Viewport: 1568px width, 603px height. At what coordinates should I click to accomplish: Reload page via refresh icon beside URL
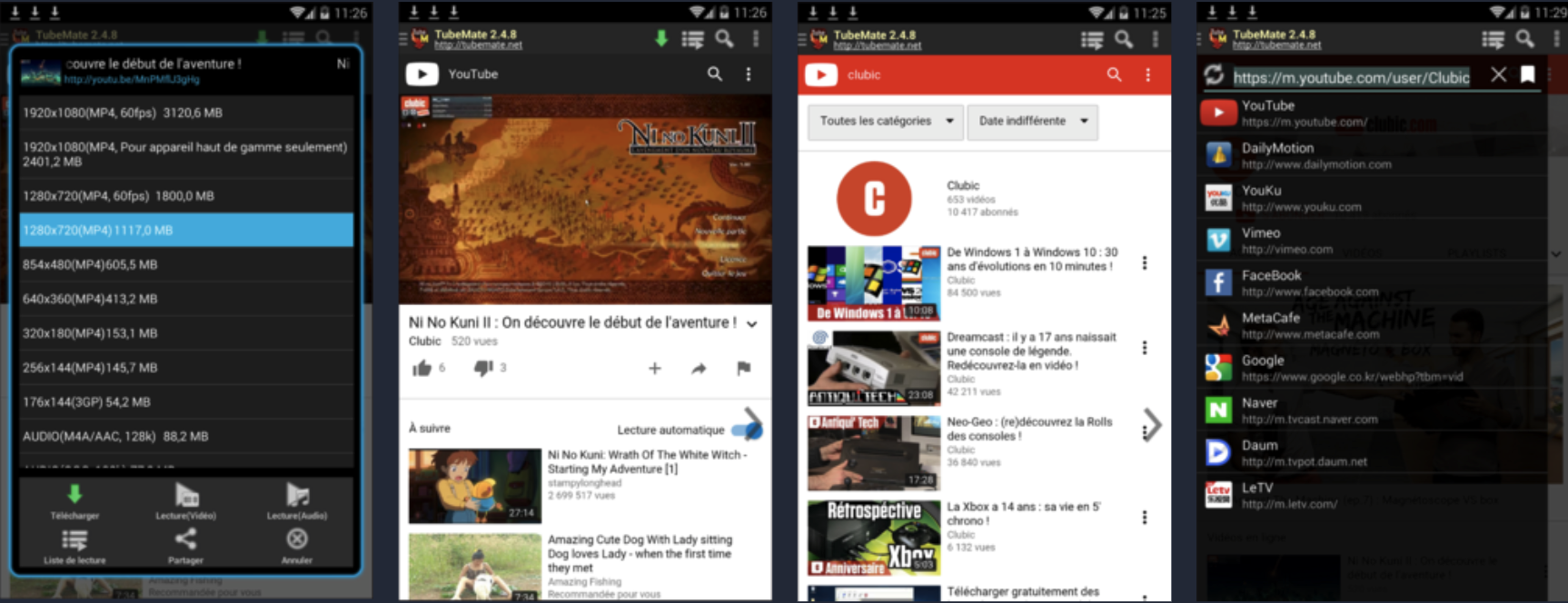click(x=1214, y=74)
